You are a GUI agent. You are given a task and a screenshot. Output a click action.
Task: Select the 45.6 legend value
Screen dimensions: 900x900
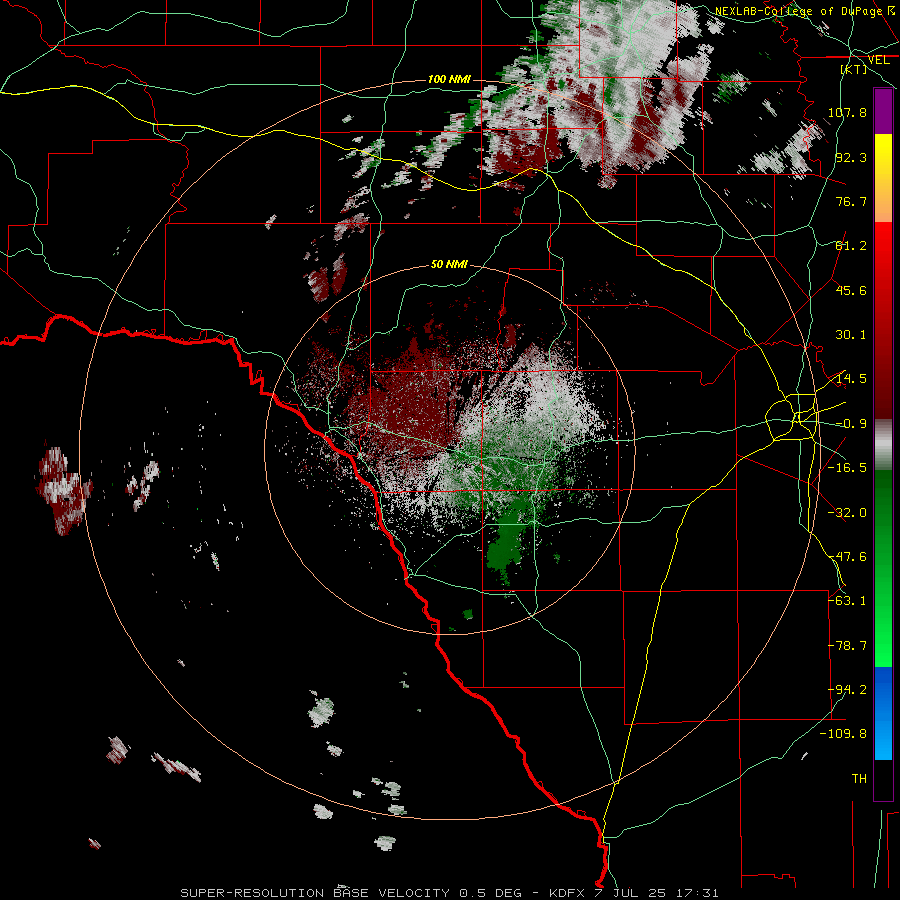[x=851, y=290]
